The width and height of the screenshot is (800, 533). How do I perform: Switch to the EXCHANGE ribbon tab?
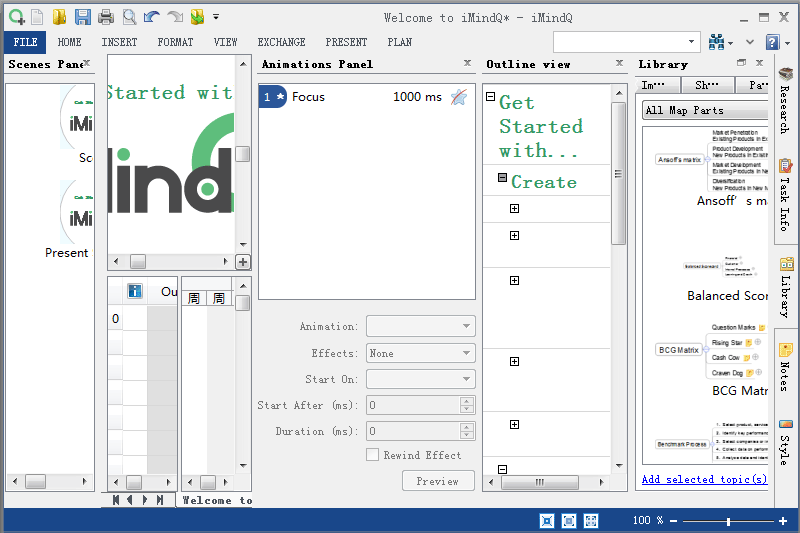[281, 42]
